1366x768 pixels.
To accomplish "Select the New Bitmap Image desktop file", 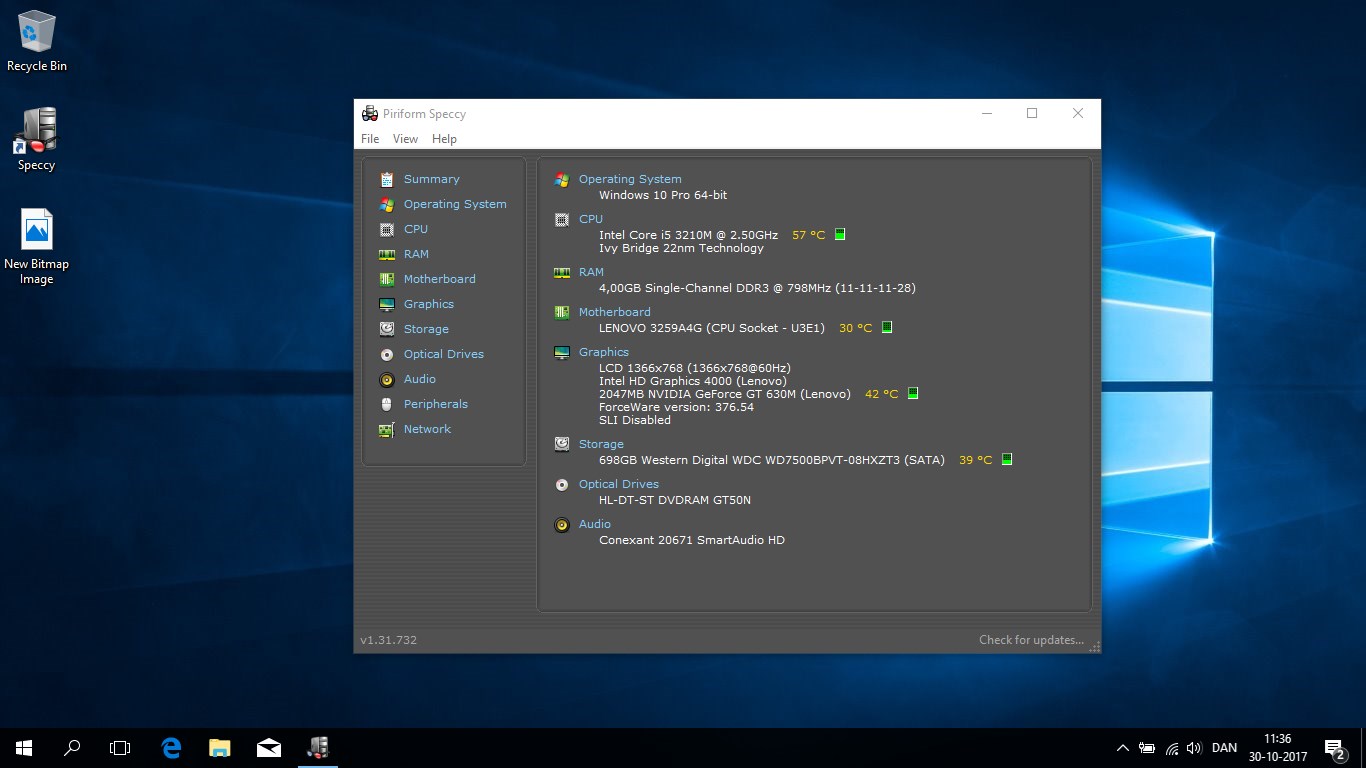I will point(36,246).
